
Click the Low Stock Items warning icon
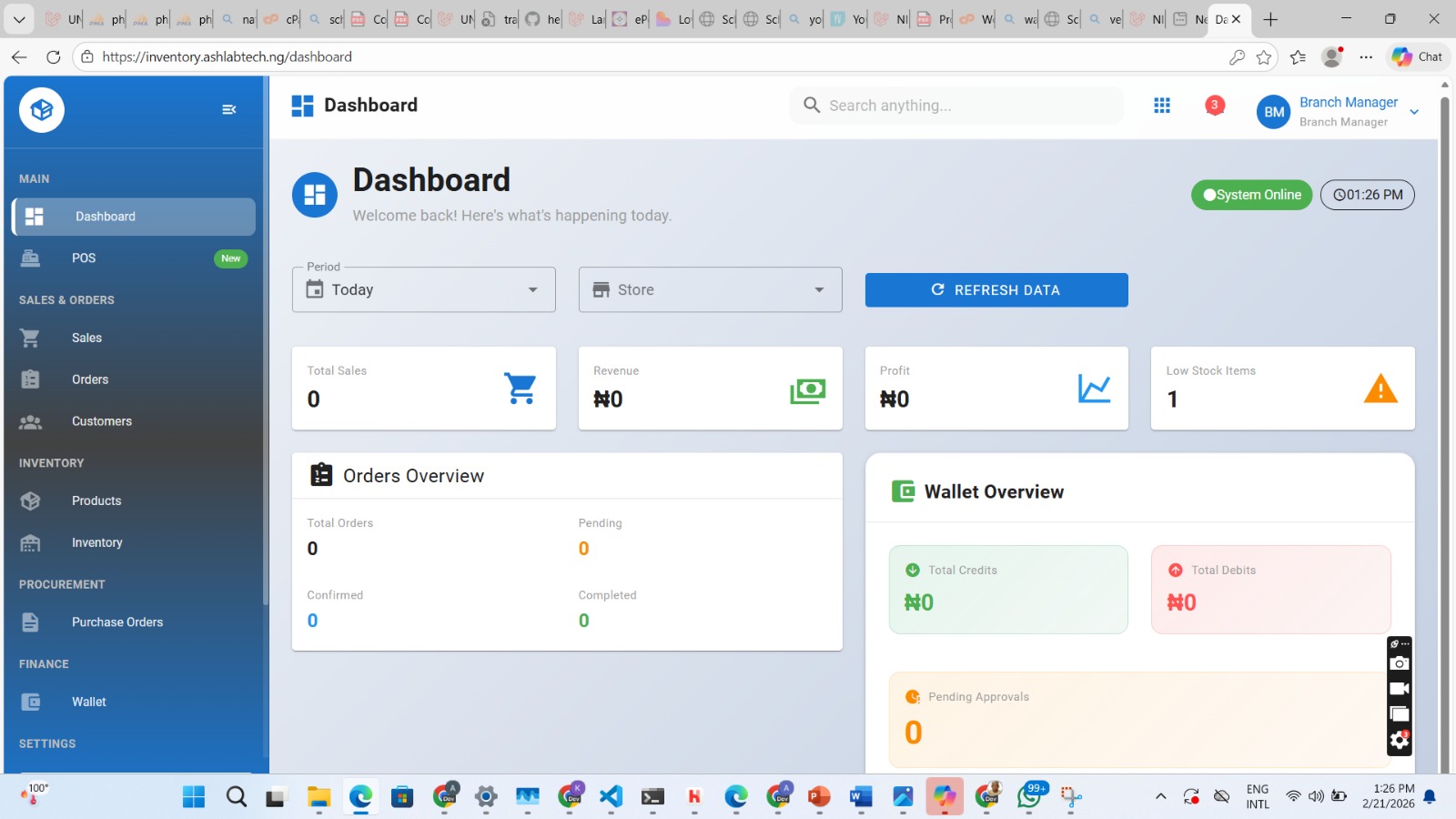[x=1380, y=389]
